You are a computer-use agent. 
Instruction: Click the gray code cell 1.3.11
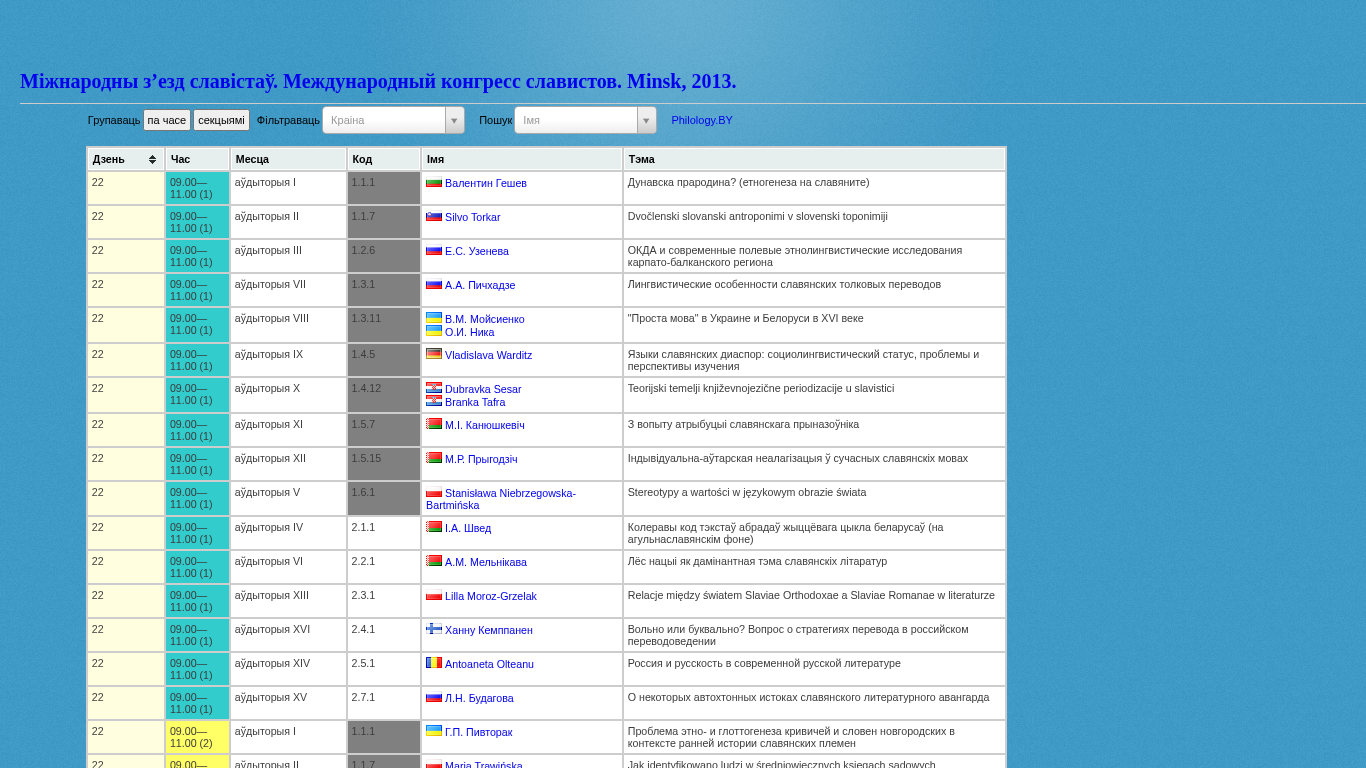383,324
